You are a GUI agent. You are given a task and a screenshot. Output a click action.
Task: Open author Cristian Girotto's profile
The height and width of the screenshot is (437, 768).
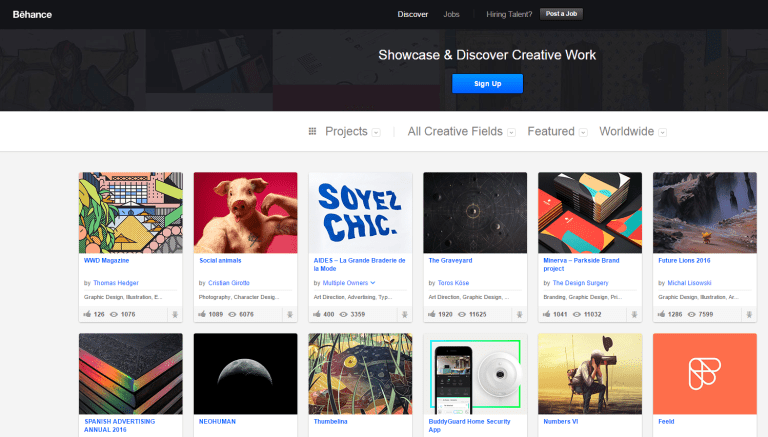tap(229, 283)
